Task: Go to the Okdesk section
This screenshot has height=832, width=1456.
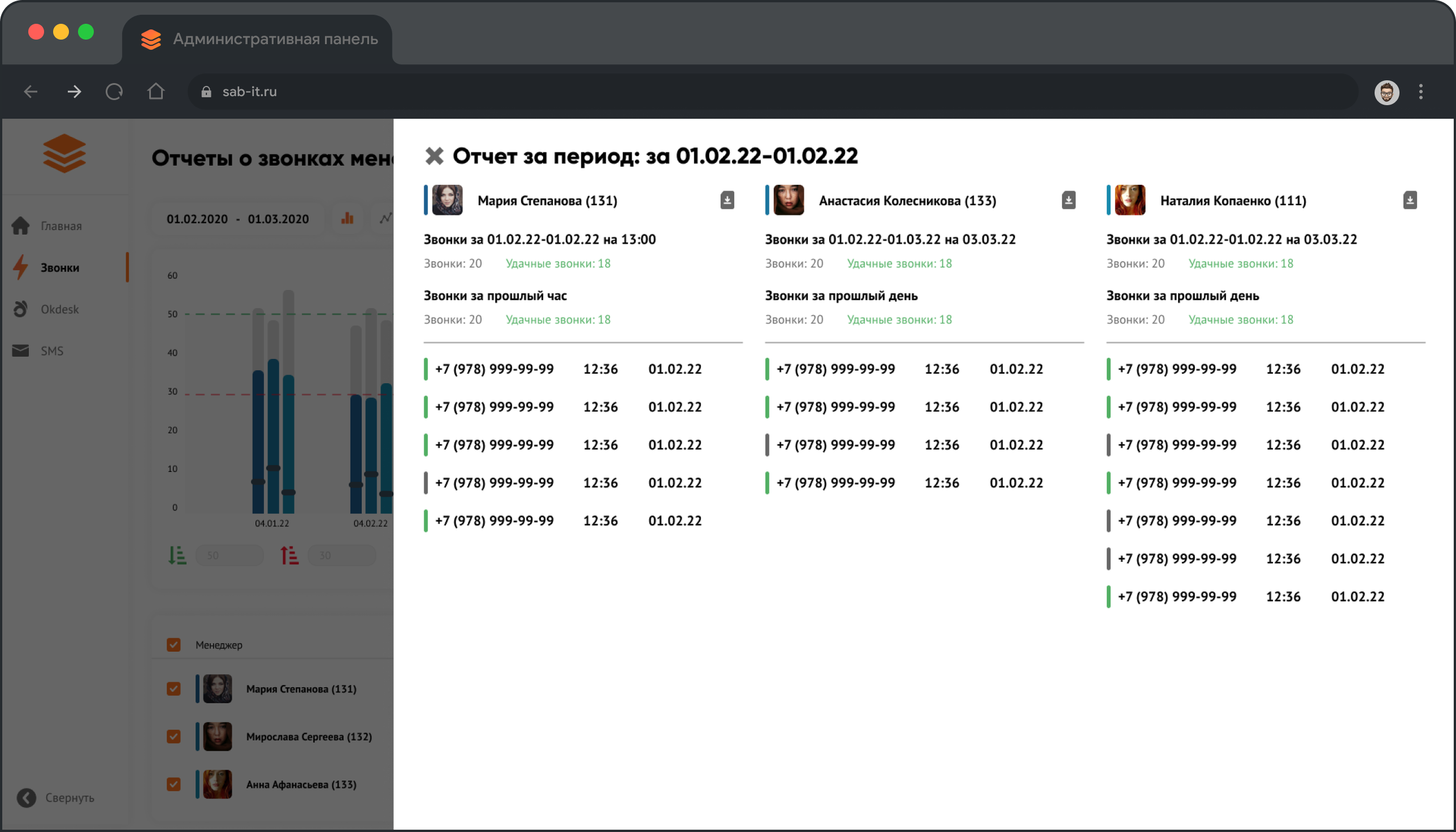Action: [59, 309]
